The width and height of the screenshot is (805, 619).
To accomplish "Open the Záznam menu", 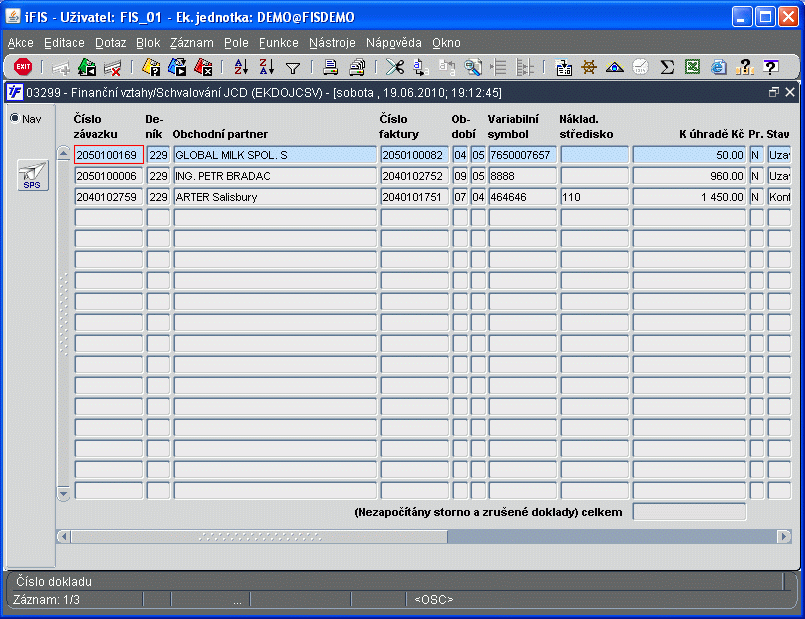I will coord(191,43).
